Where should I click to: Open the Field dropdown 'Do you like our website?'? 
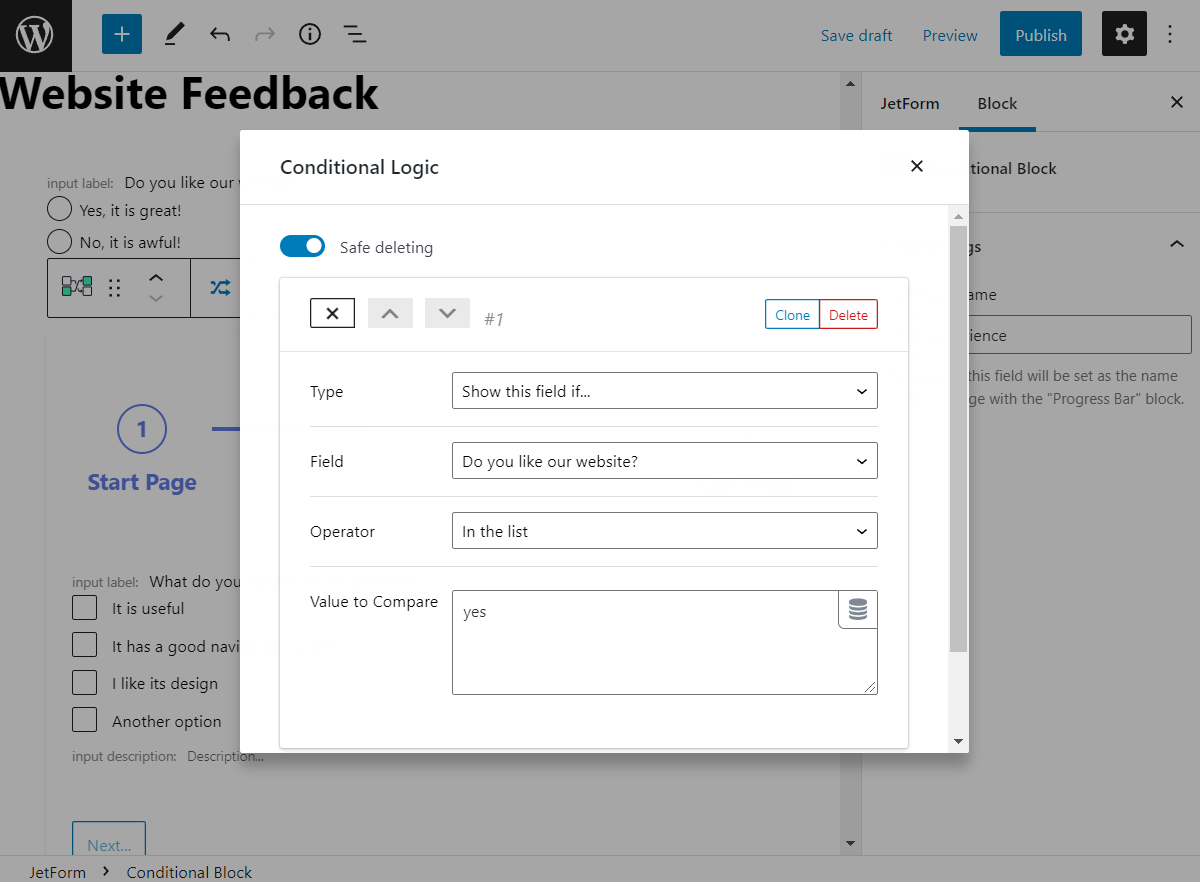[x=664, y=460]
